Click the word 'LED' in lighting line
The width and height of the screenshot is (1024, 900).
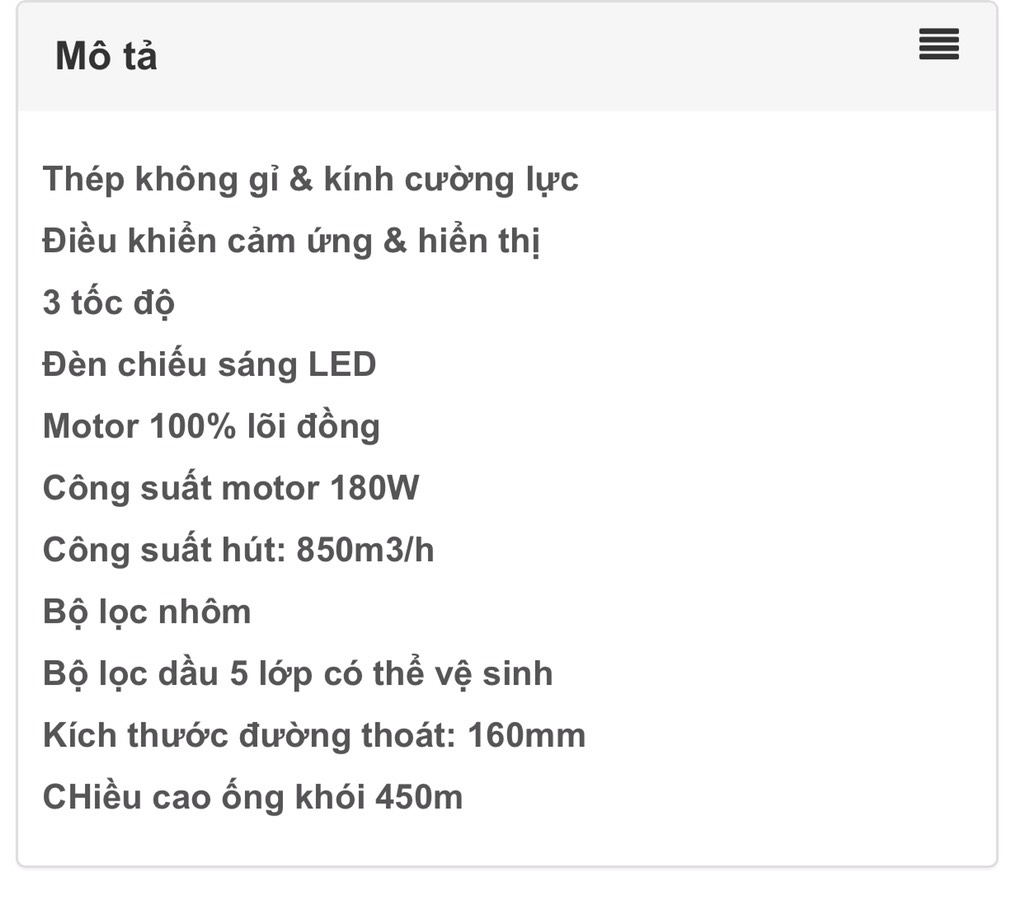coord(342,364)
